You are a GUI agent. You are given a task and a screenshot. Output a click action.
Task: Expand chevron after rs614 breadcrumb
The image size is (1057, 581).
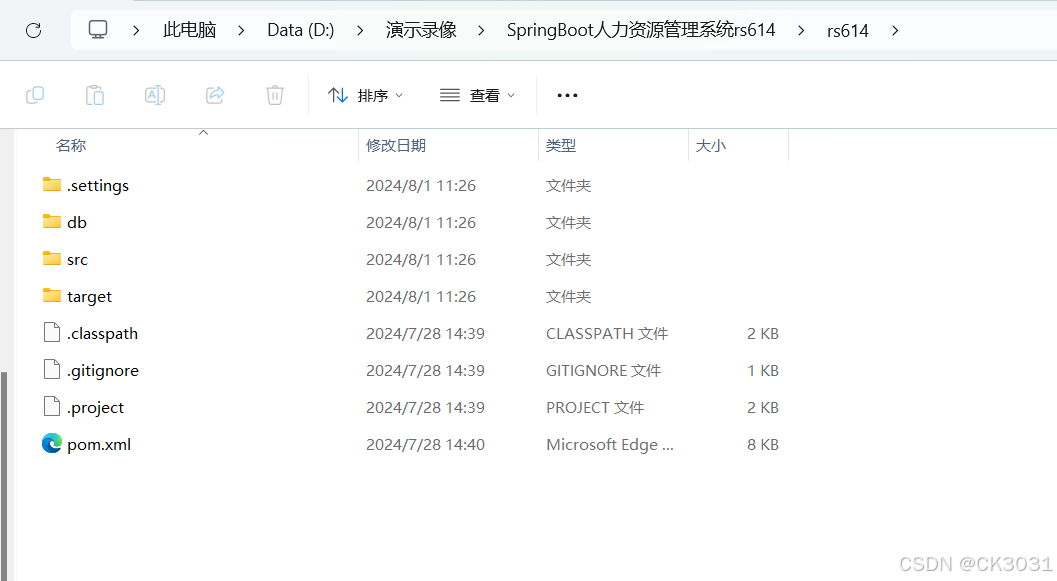895,30
